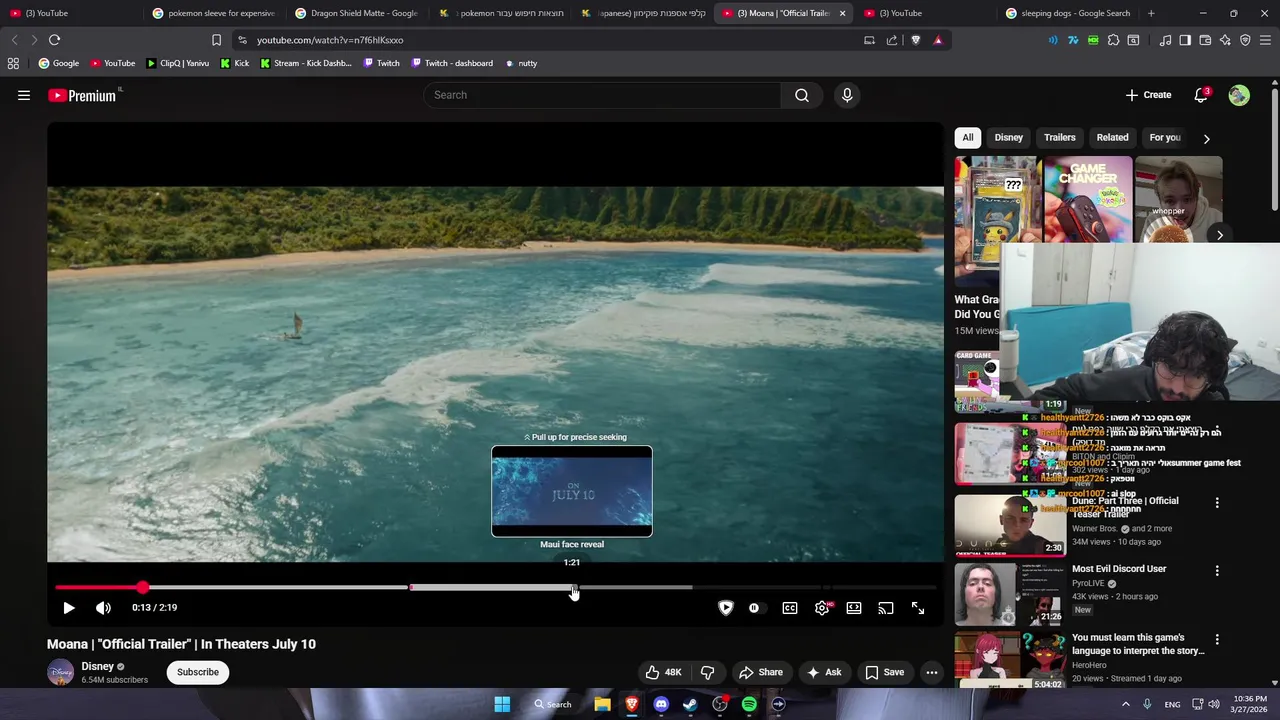Click the Disney channel avatar
Viewport: 1280px width, 720px height.
click(61, 672)
